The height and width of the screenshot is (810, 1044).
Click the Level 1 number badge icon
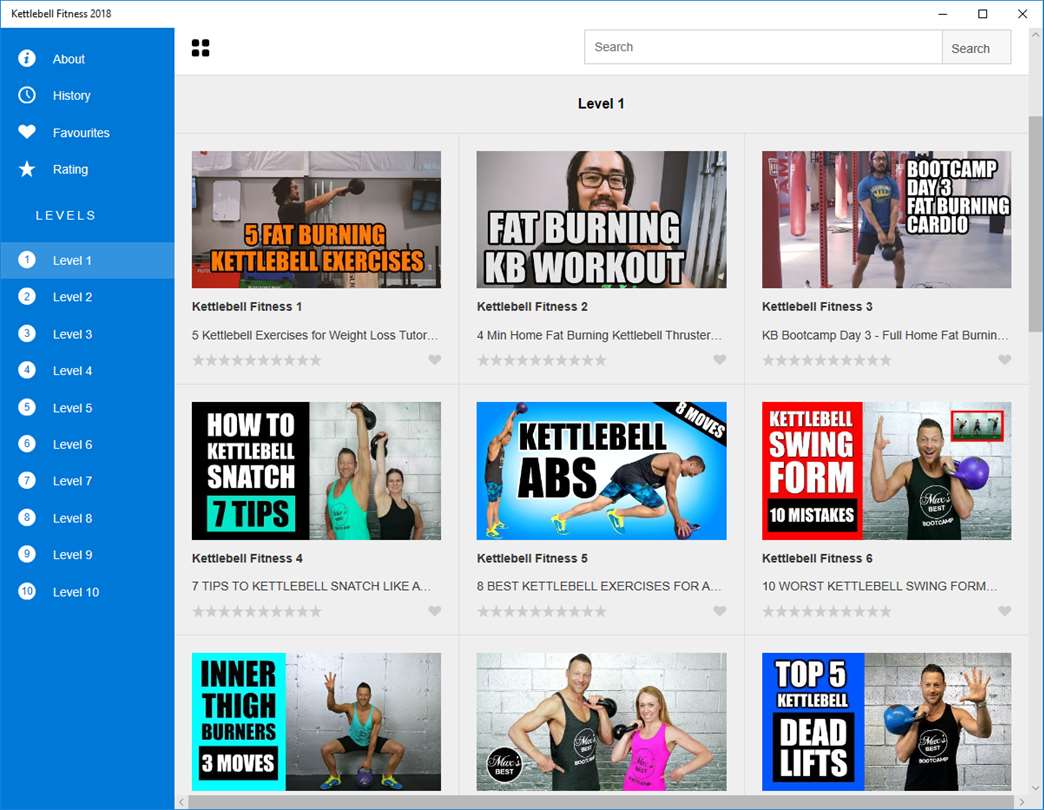(27, 260)
